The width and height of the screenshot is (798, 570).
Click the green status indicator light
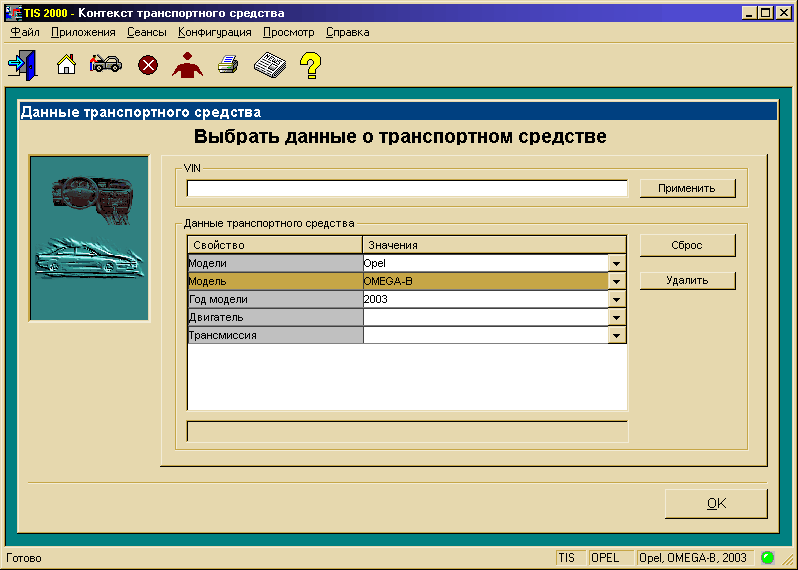[767, 558]
